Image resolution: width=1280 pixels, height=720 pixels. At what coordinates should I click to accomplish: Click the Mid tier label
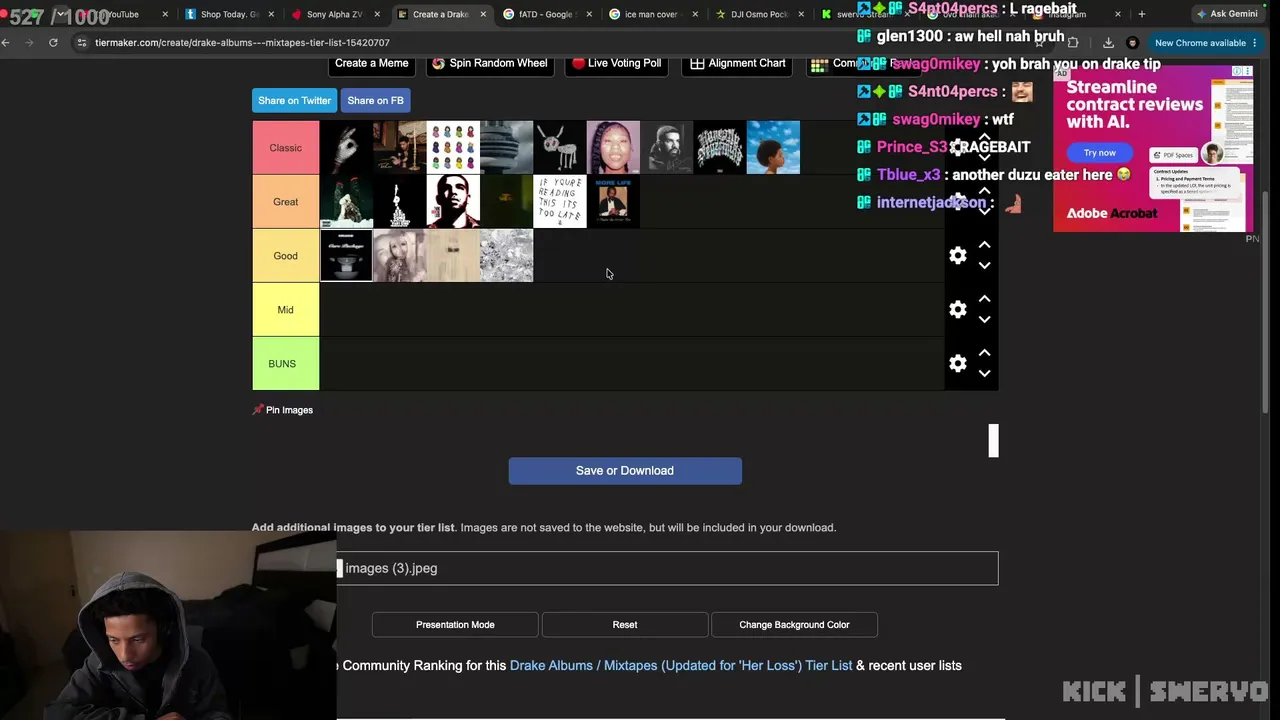pyautogui.click(x=286, y=310)
